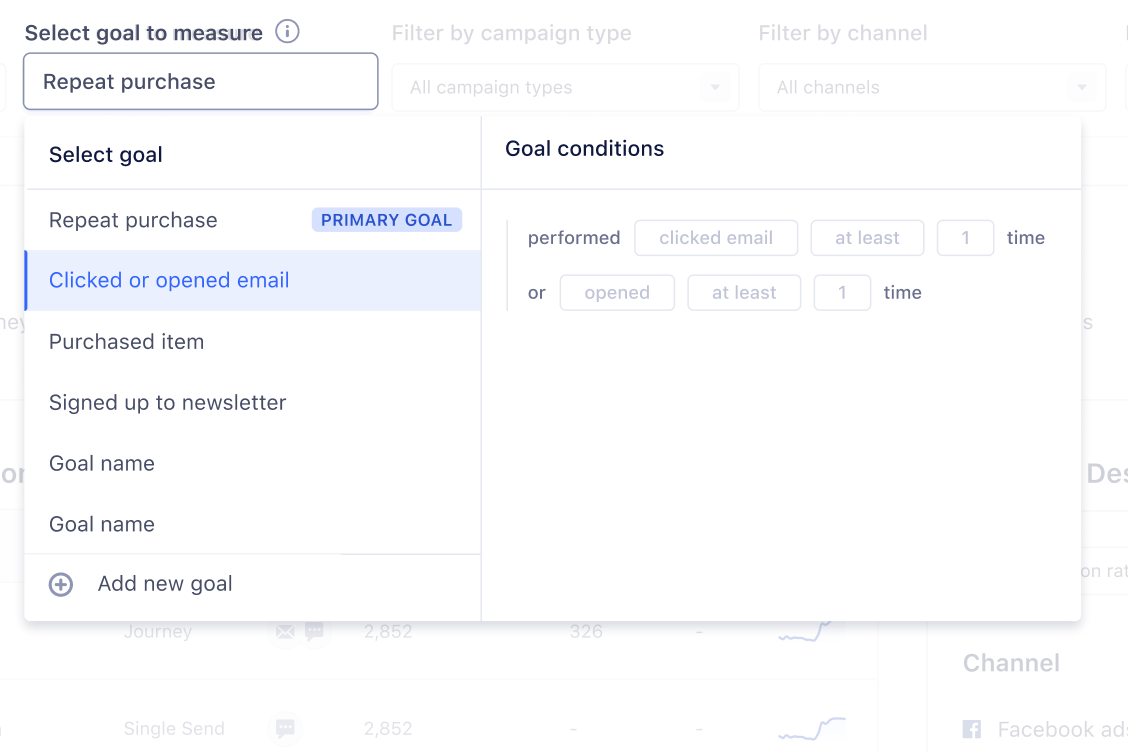
Task: Click the chat bubble icon in the Single Send row
Action: pyautogui.click(x=285, y=728)
